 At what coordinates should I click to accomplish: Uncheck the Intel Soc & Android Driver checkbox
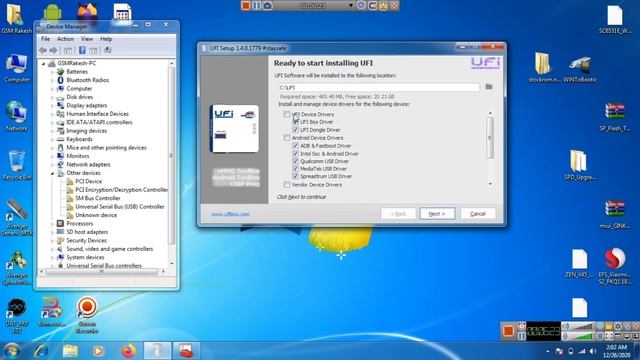click(296, 153)
